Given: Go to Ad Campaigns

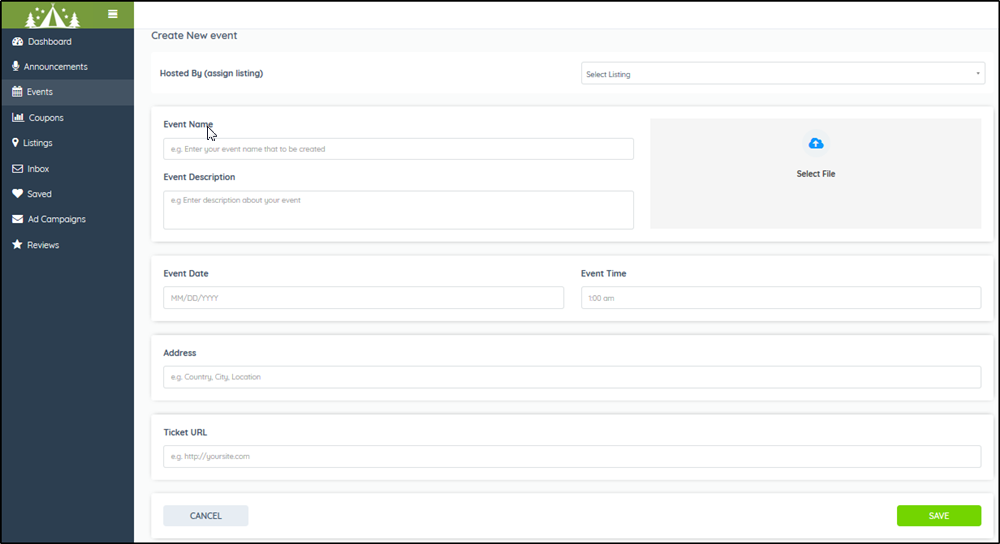Looking at the screenshot, I should 68,219.
